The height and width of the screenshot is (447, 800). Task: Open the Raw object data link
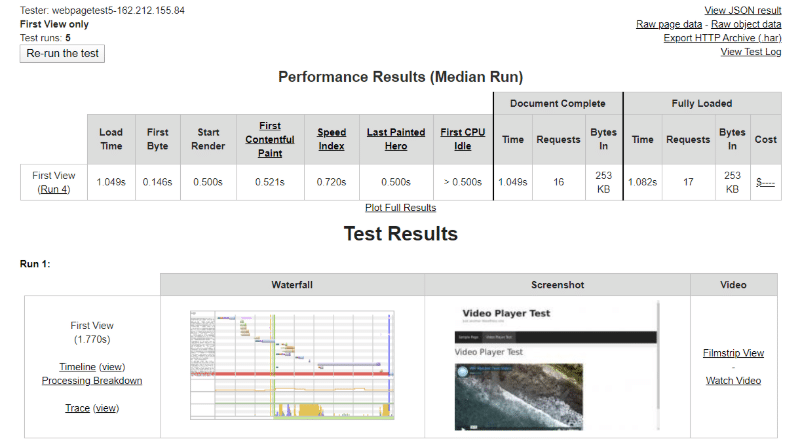coord(745,24)
